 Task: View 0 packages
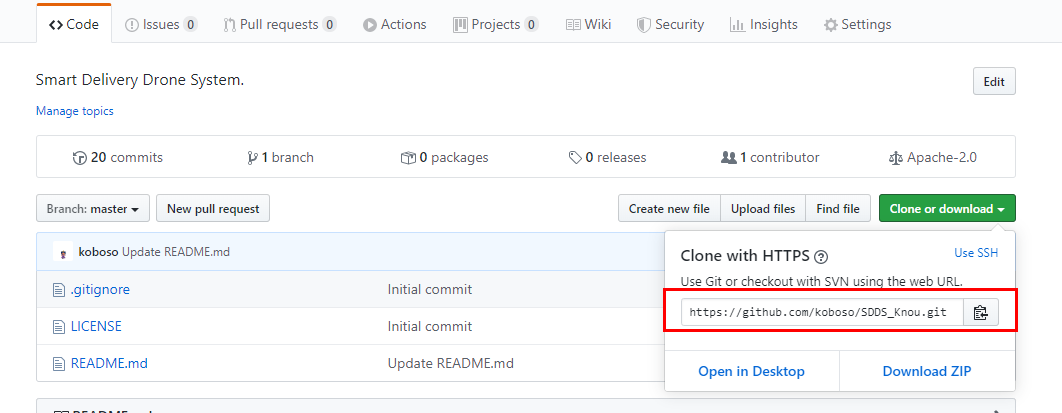tap(444, 158)
